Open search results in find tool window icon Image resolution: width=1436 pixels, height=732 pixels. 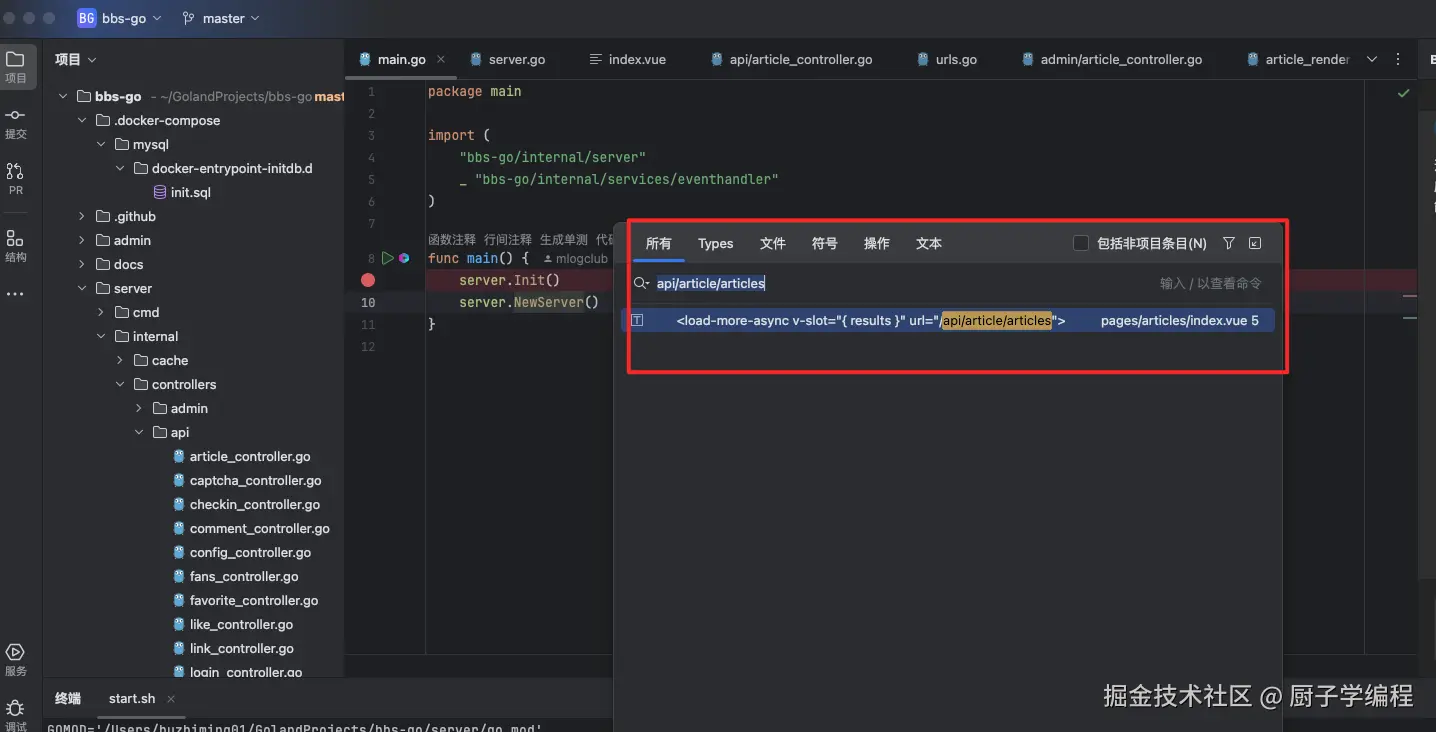(x=1255, y=243)
